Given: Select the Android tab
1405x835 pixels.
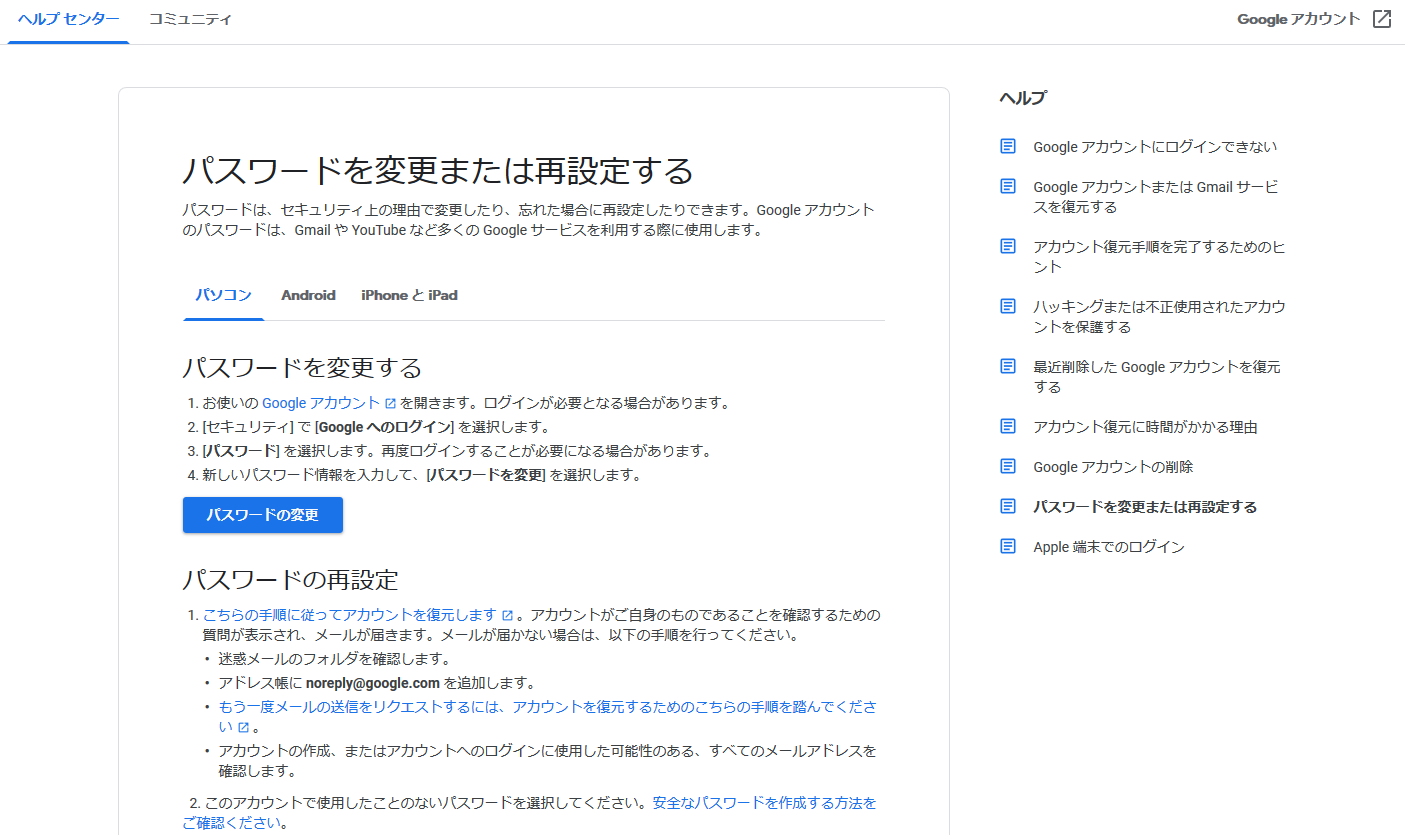Looking at the screenshot, I should click(x=308, y=295).
